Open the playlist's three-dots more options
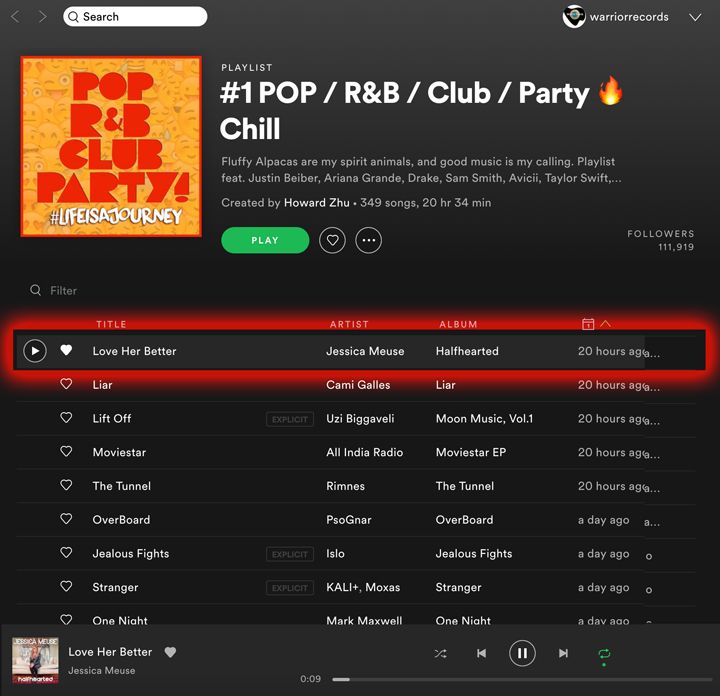 coord(368,240)
